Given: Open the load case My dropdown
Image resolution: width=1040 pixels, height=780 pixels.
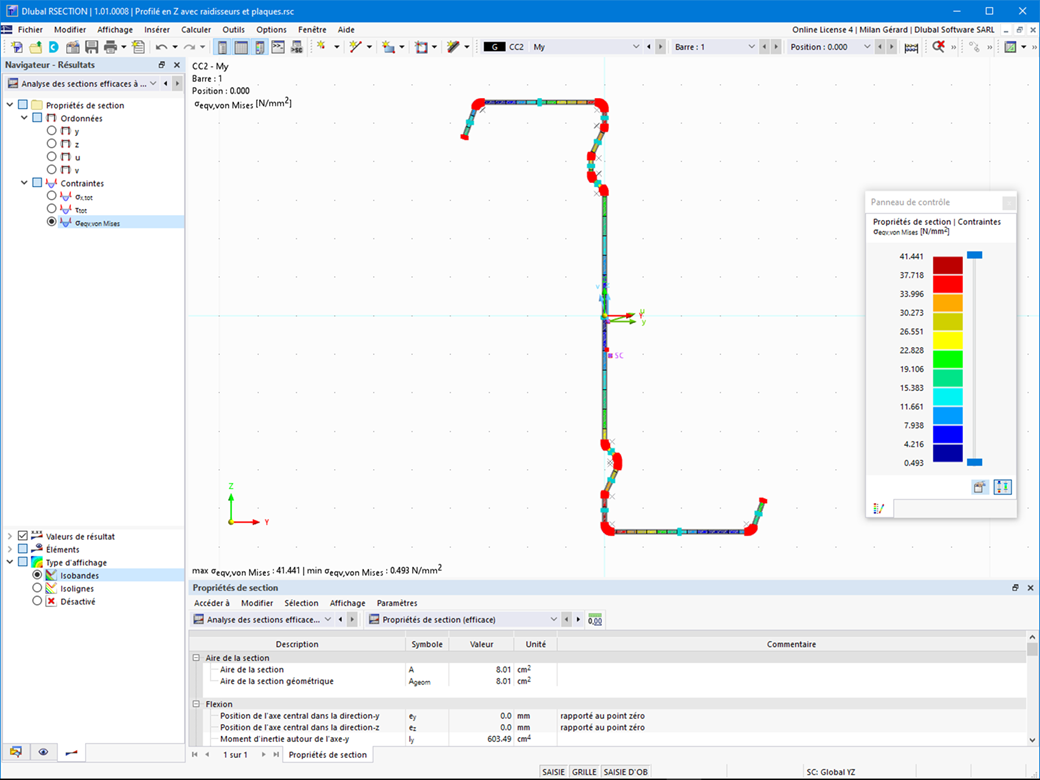Looking at the screenshot, I should [x=635, y=47].
